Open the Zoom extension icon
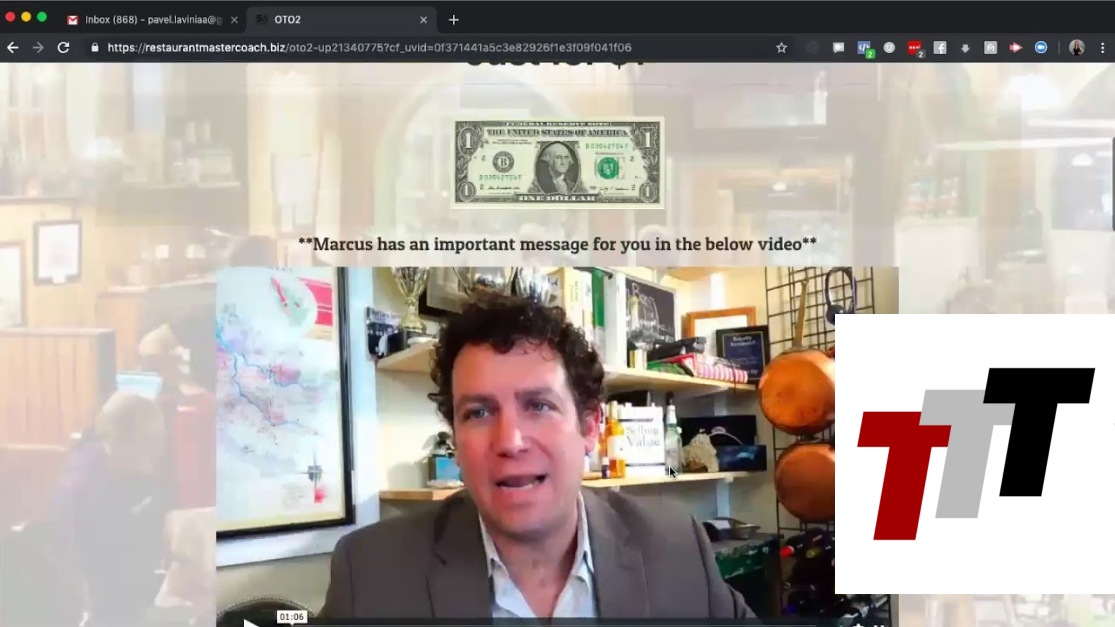 (1041, 47)
